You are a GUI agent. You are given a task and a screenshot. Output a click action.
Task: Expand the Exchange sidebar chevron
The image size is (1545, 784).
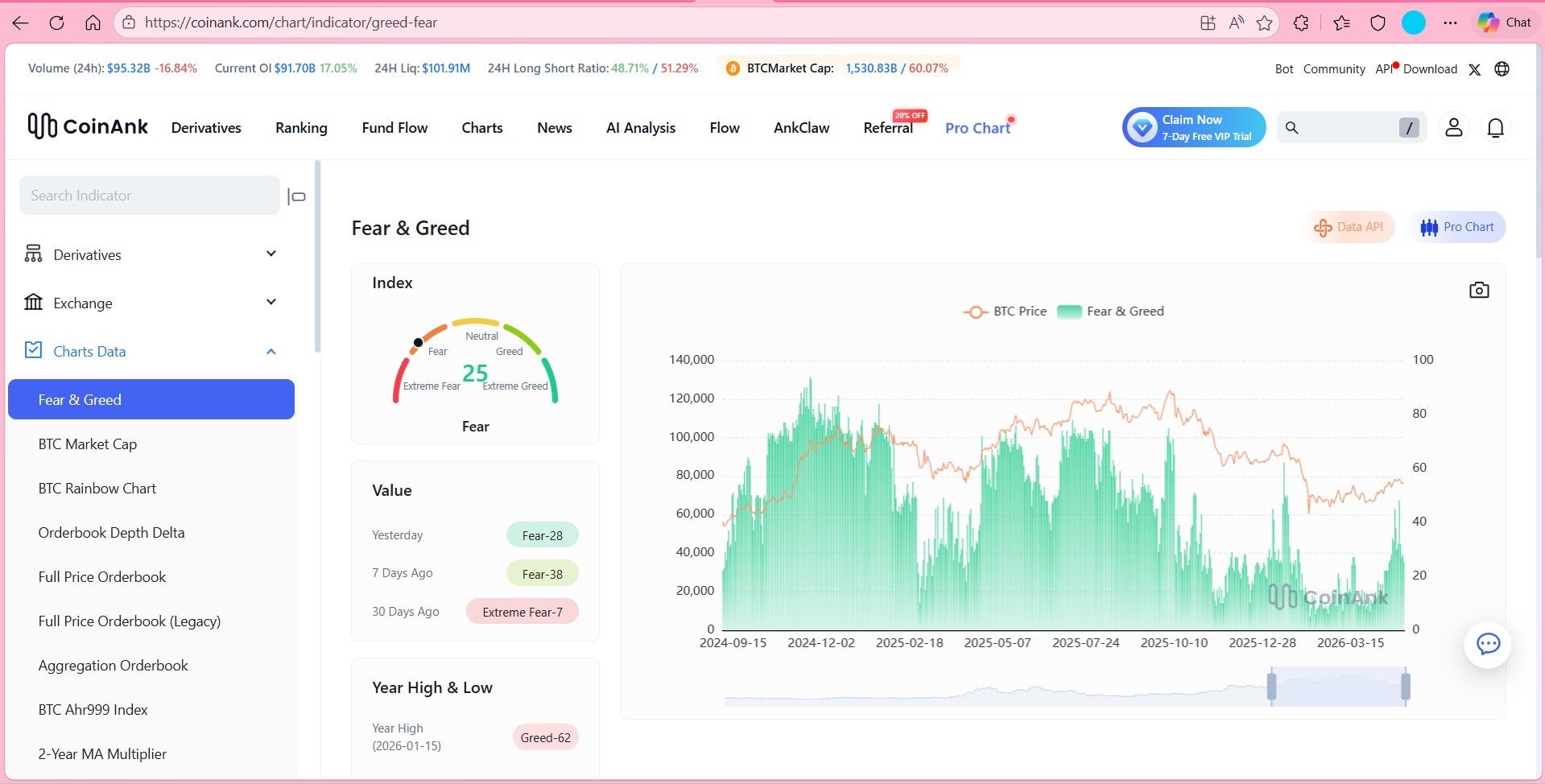coord(271,302)
